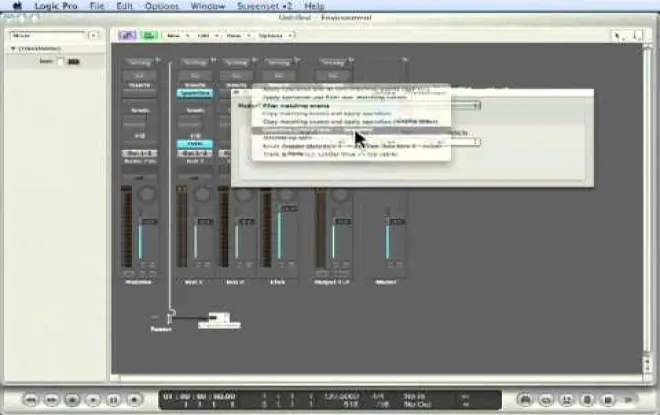Toggle the green MIDI Out button
Screen dimensions: 660x415
point(149,35)
